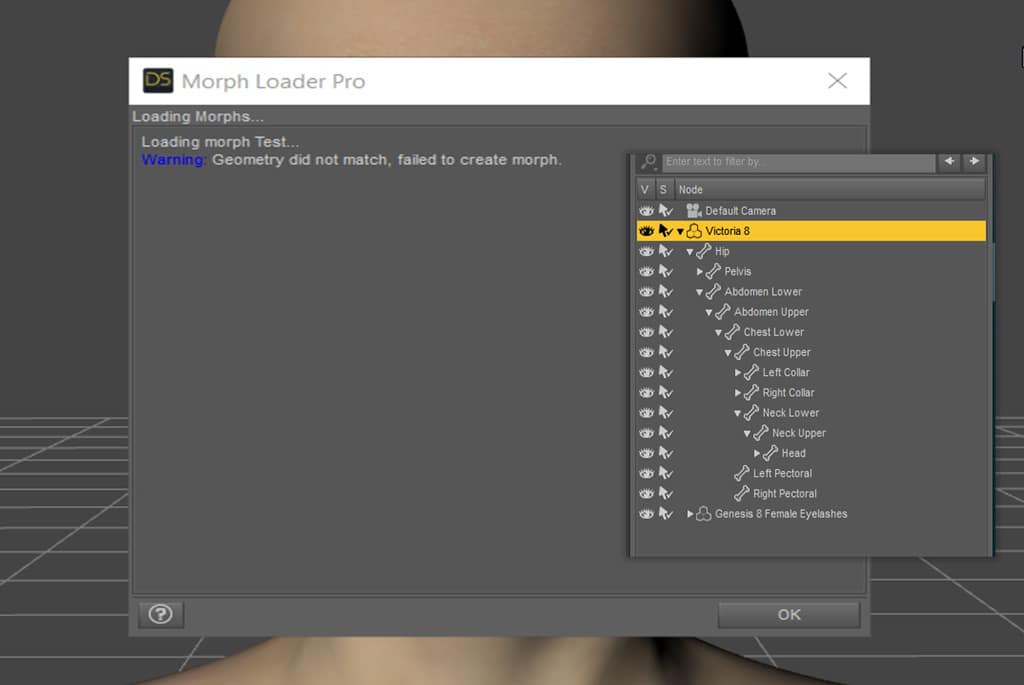Click the search magnifier icon in Scene pane
The height and width of the screenshot is (685, 1024).
(x=649, y=162)
